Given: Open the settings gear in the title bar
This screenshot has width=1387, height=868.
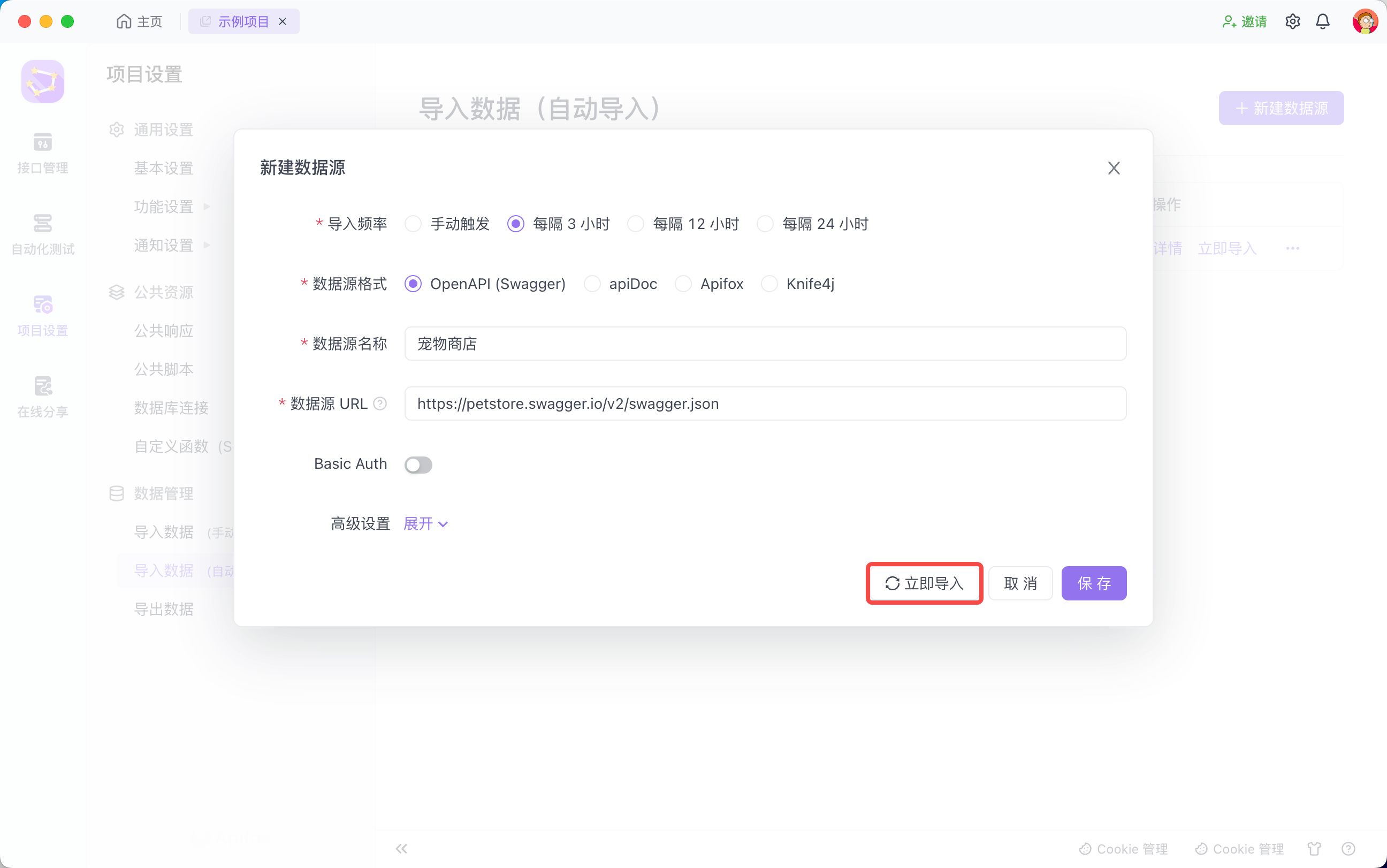Looking at the screenshot, I should coord(1292,21).
